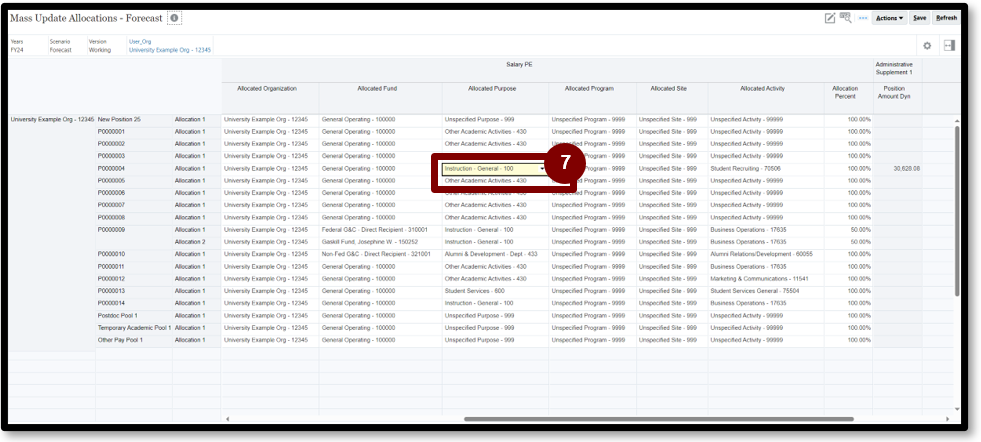Viewport: 981px width, 442px height.
Task: Click the Student Services - 600 purpose cell
Action: point(495,291)
